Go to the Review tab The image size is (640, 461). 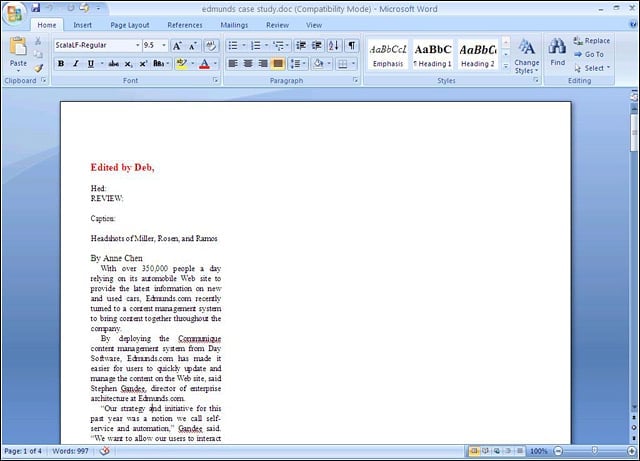point(278,25)
